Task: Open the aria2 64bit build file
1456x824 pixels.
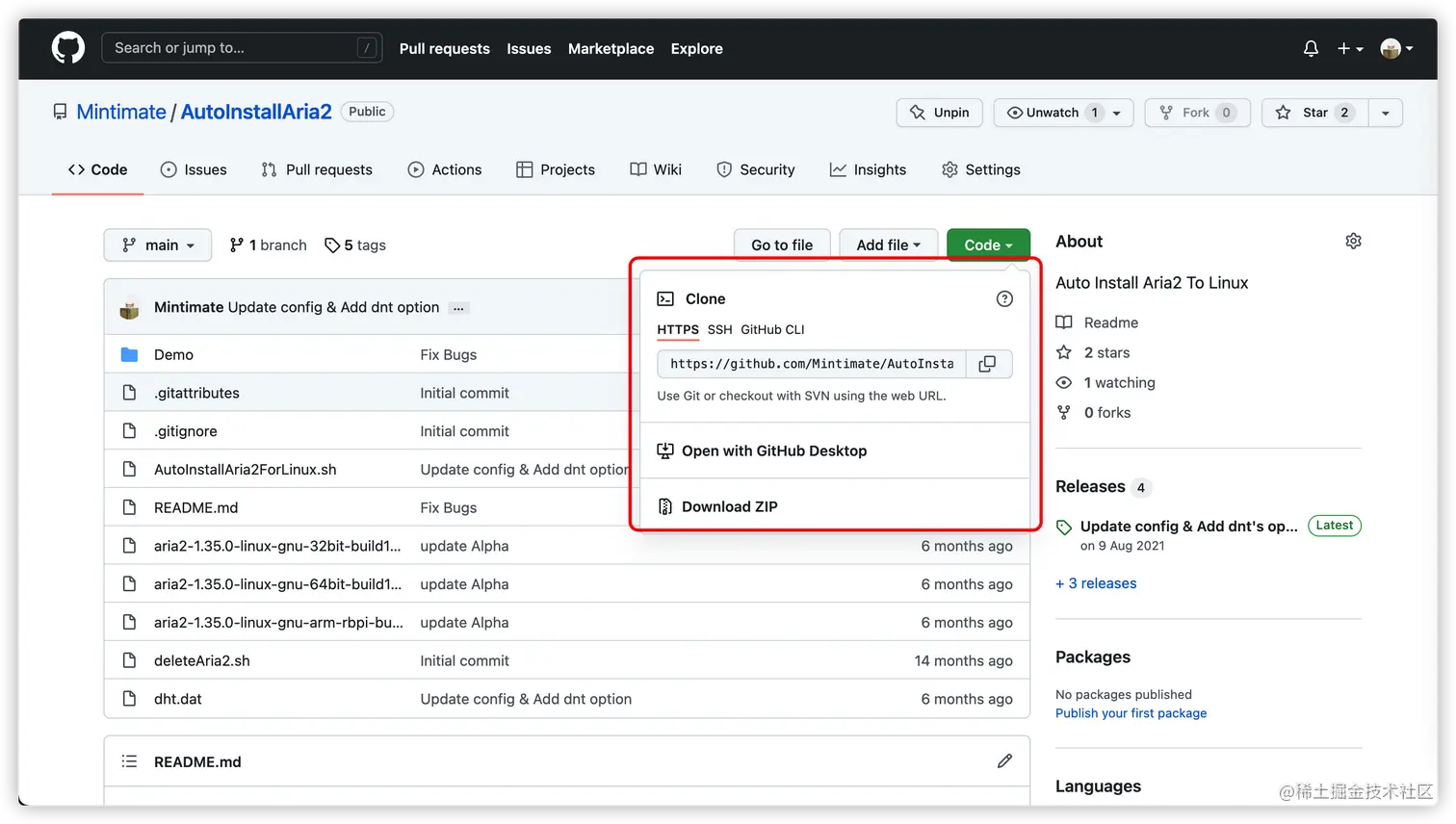Action: (x=277, y=584)
